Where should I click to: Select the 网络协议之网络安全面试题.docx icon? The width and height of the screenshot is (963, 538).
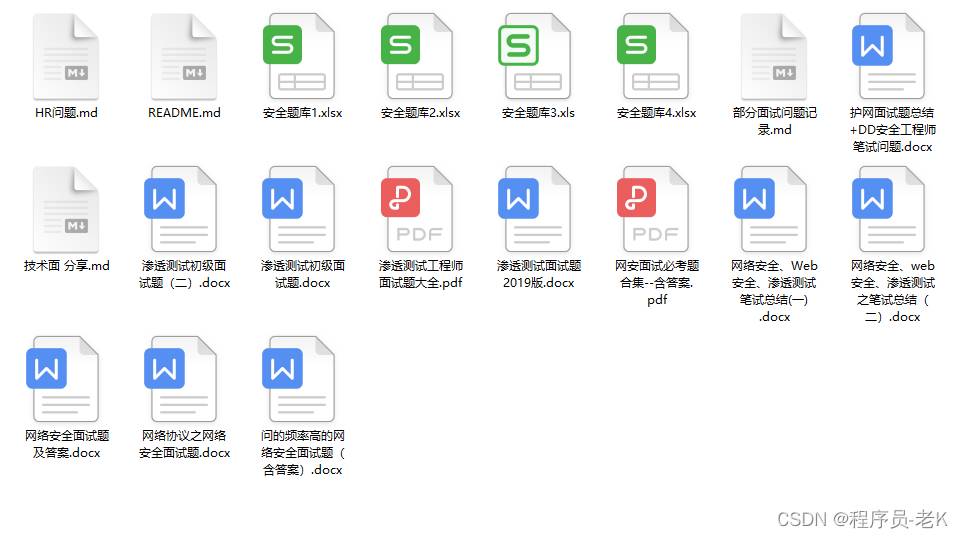tap(181, 380)
